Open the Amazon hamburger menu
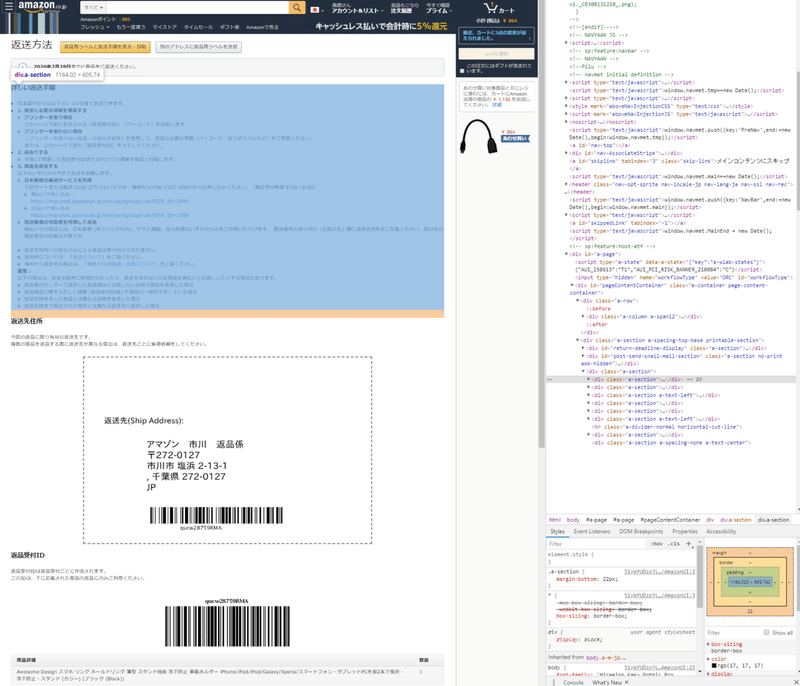Screen dimensions: 800x686 [9, 7]
